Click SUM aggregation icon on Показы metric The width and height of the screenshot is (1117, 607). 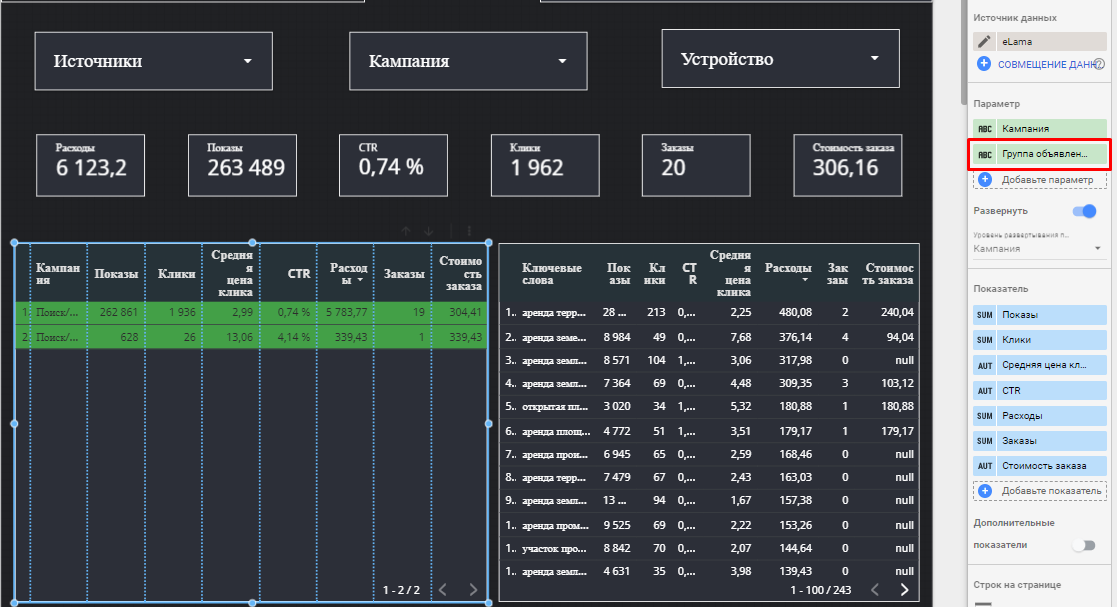(x=985, y=315)
